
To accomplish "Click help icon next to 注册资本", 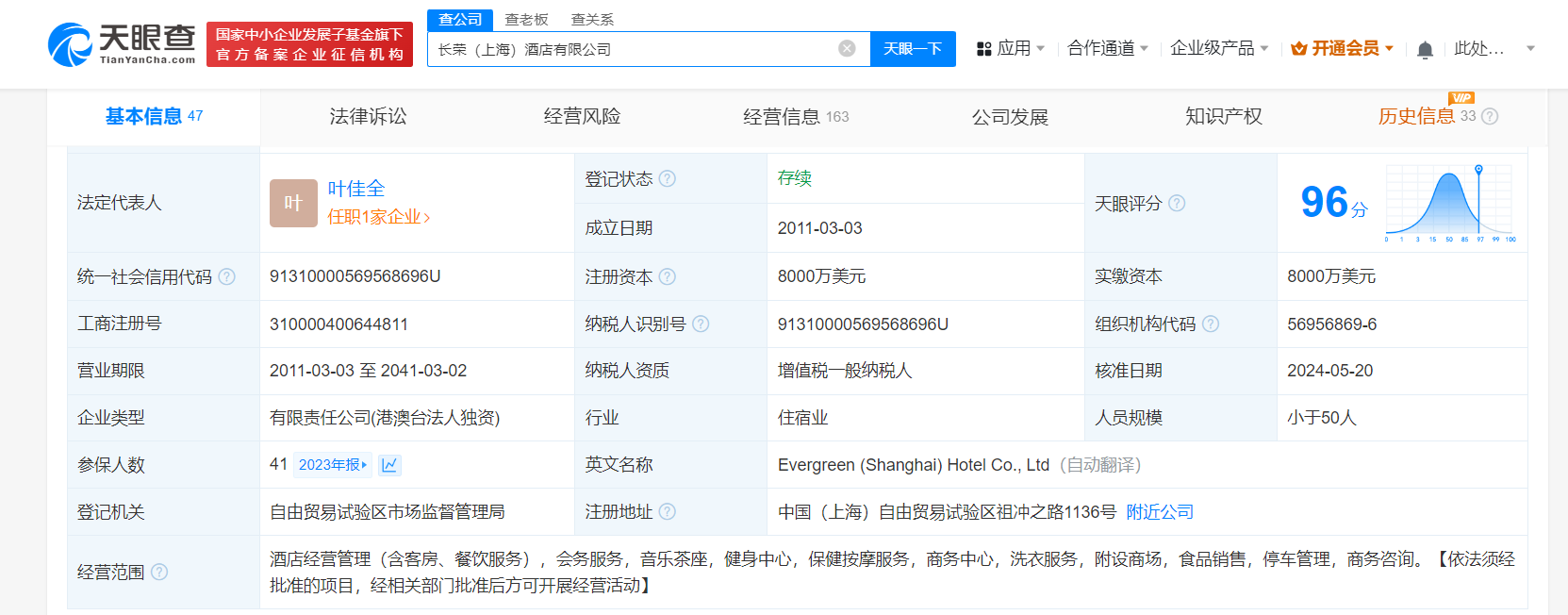I will point(668,277).
